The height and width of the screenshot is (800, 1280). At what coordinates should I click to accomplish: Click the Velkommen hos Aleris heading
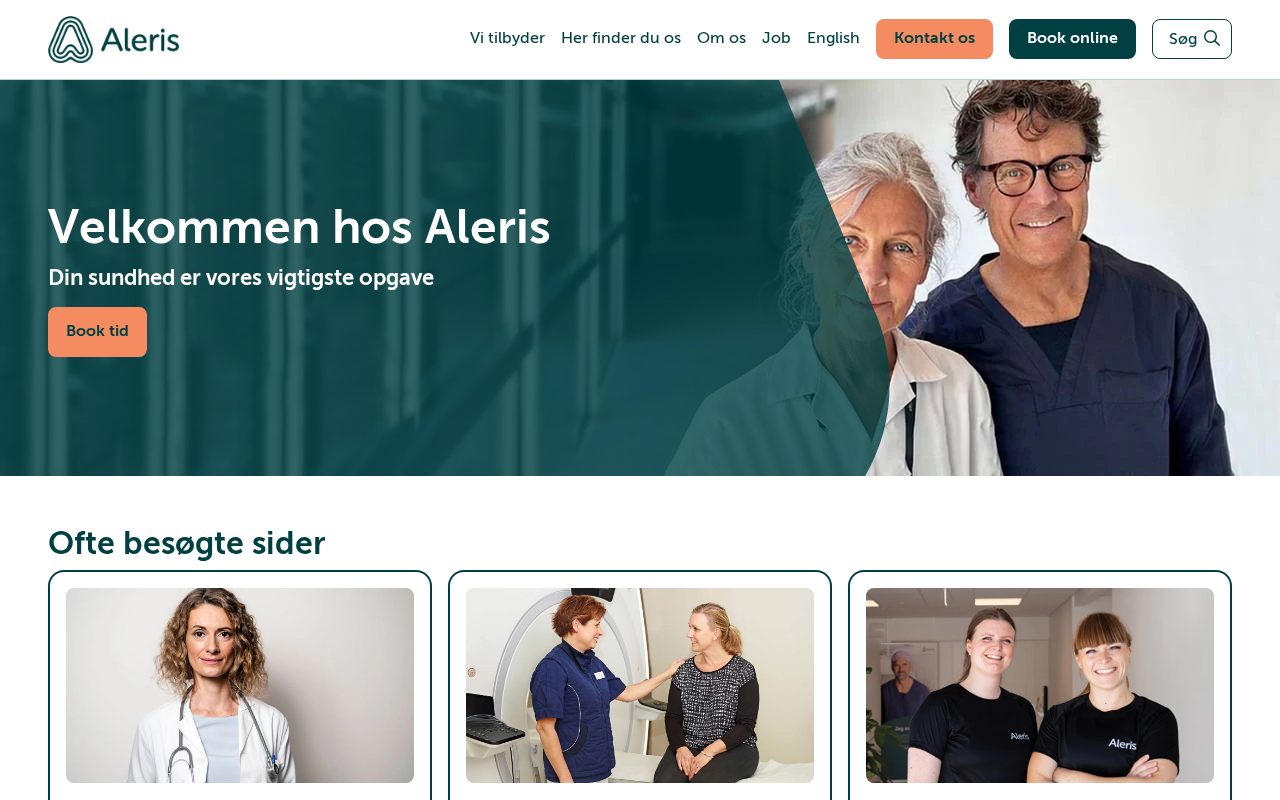tap(299, 228)
